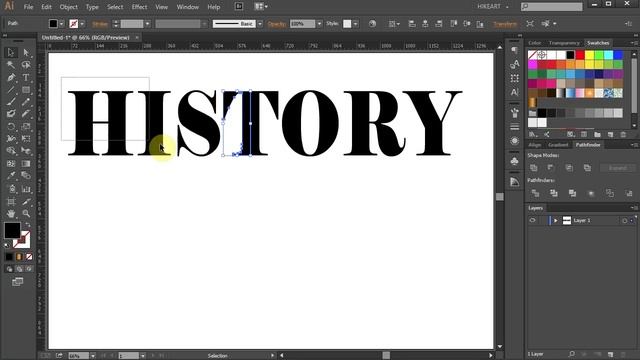
Task: Click the Minus Back pathfinder icon
Action: [x=629, y=193]
